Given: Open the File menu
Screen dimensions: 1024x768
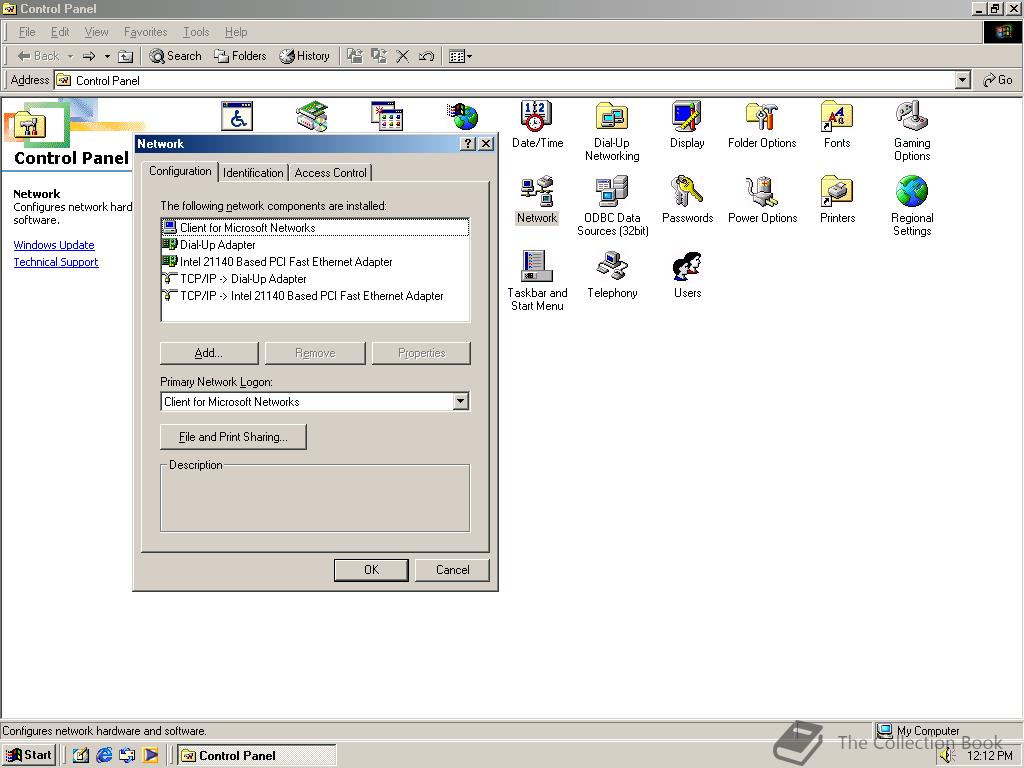Looking at the screenshot, I should point(27,32).
